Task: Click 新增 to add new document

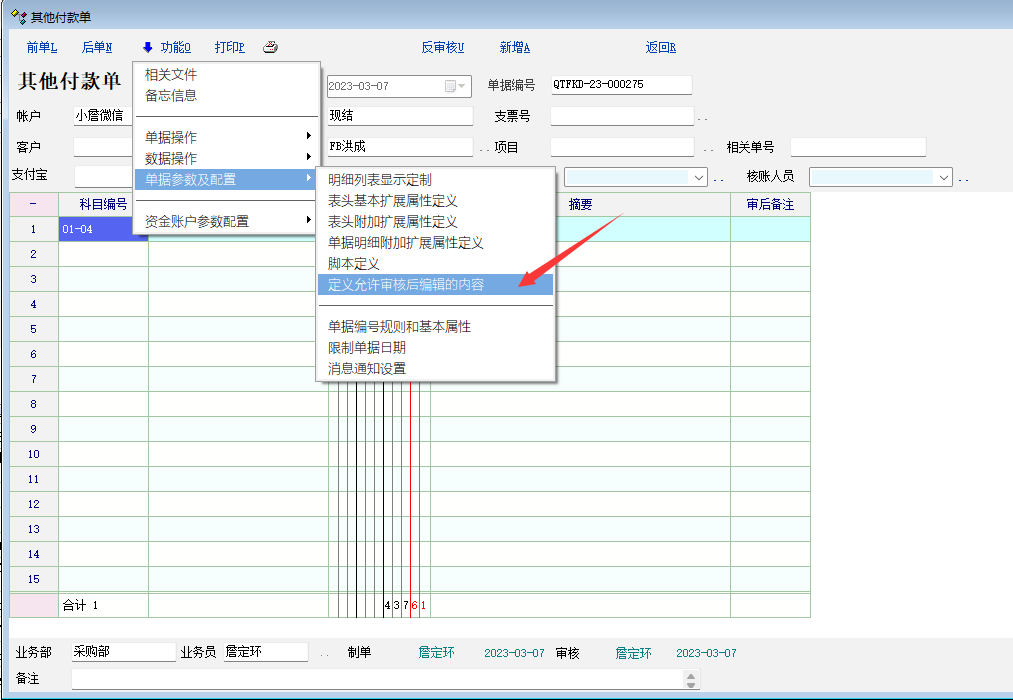Action: [514, 47]
